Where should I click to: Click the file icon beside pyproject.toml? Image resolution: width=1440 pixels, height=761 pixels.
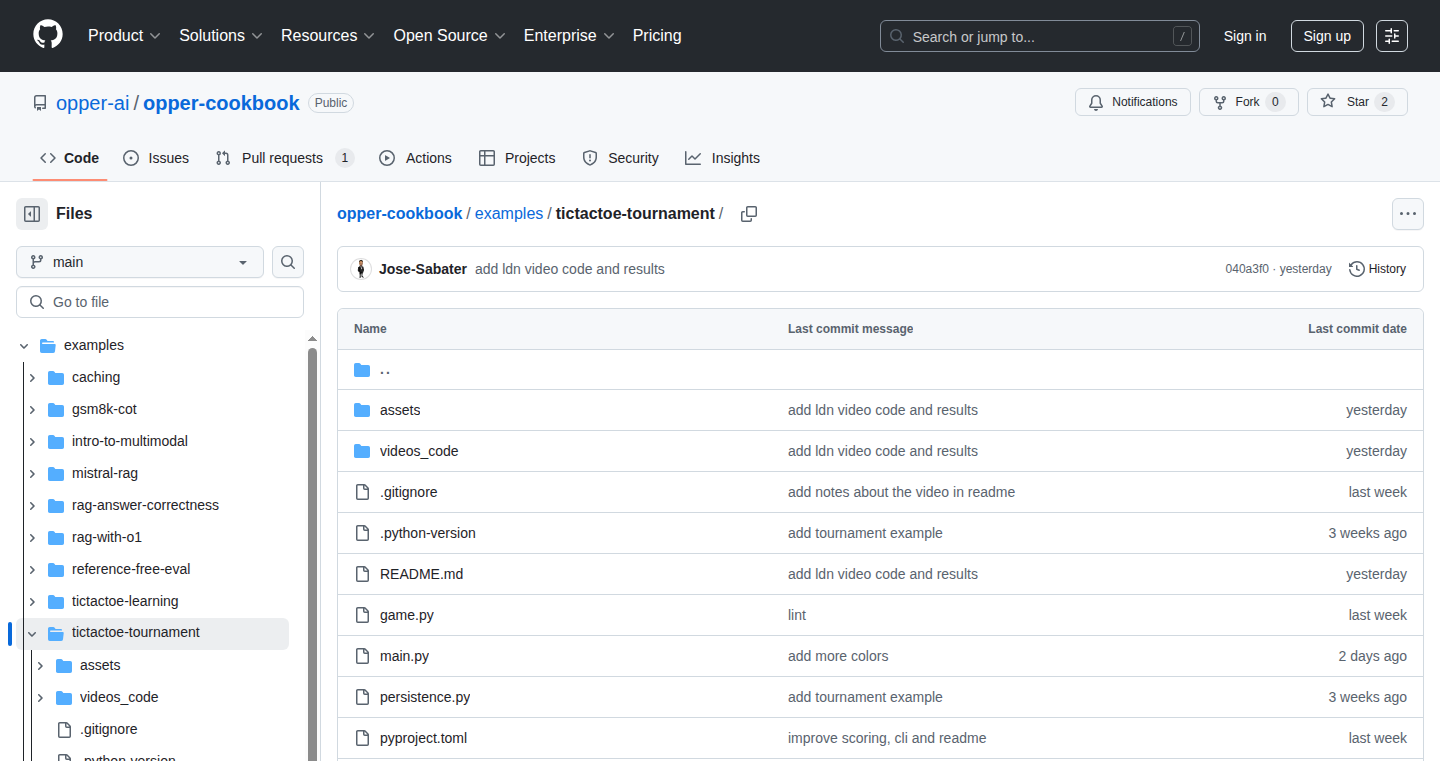point(362,738)
